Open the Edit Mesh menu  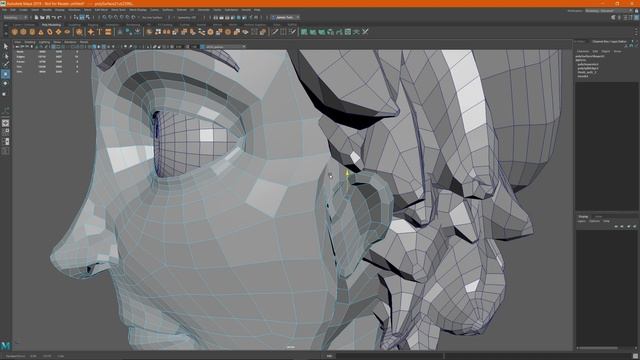[101, 9]
